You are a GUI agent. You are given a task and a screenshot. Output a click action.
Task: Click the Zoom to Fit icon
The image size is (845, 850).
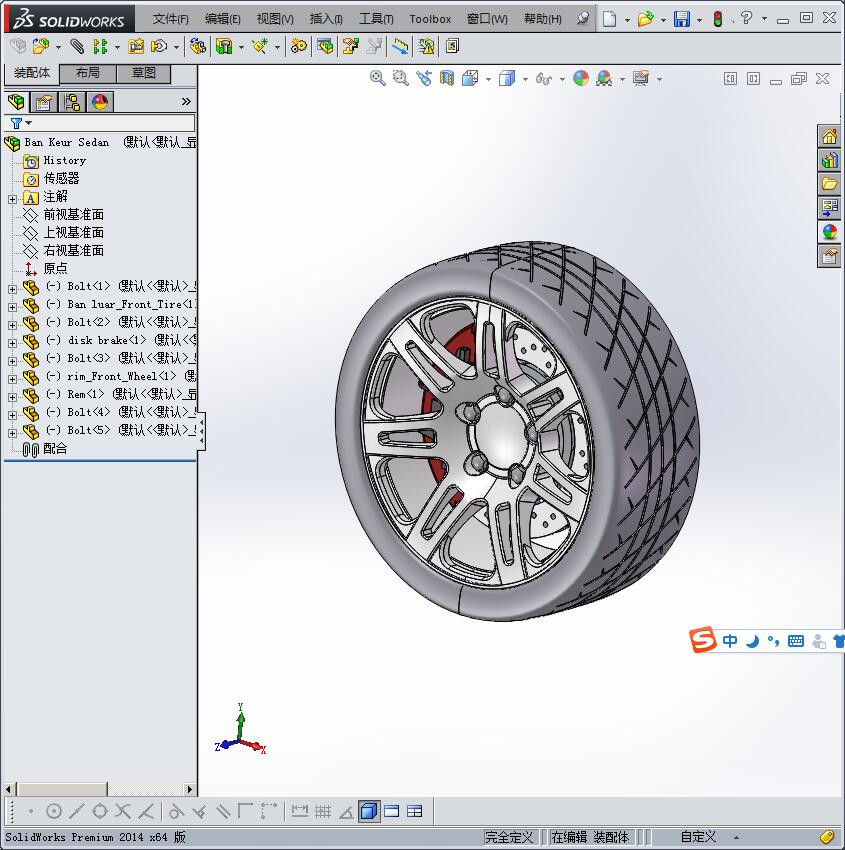(377, 79)
